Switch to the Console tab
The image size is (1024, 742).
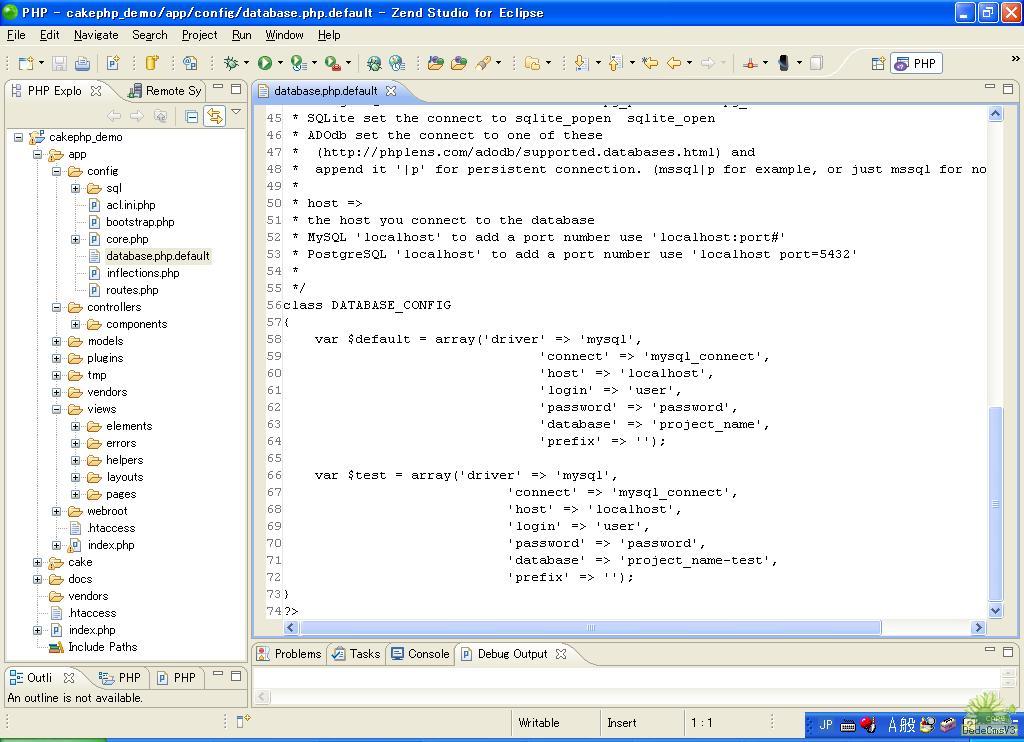point(421,654)
